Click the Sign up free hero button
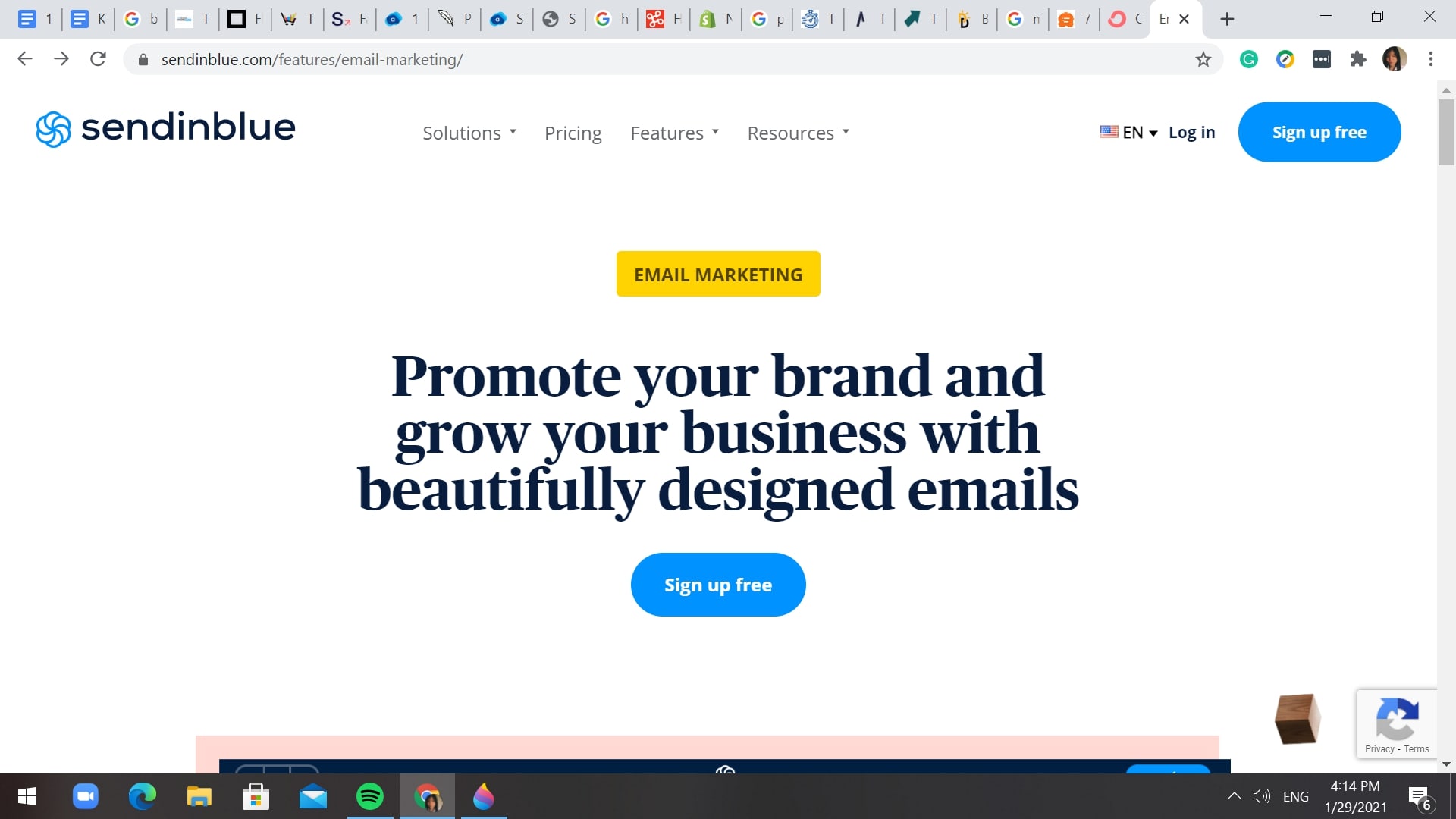 [x=718, y=584]
